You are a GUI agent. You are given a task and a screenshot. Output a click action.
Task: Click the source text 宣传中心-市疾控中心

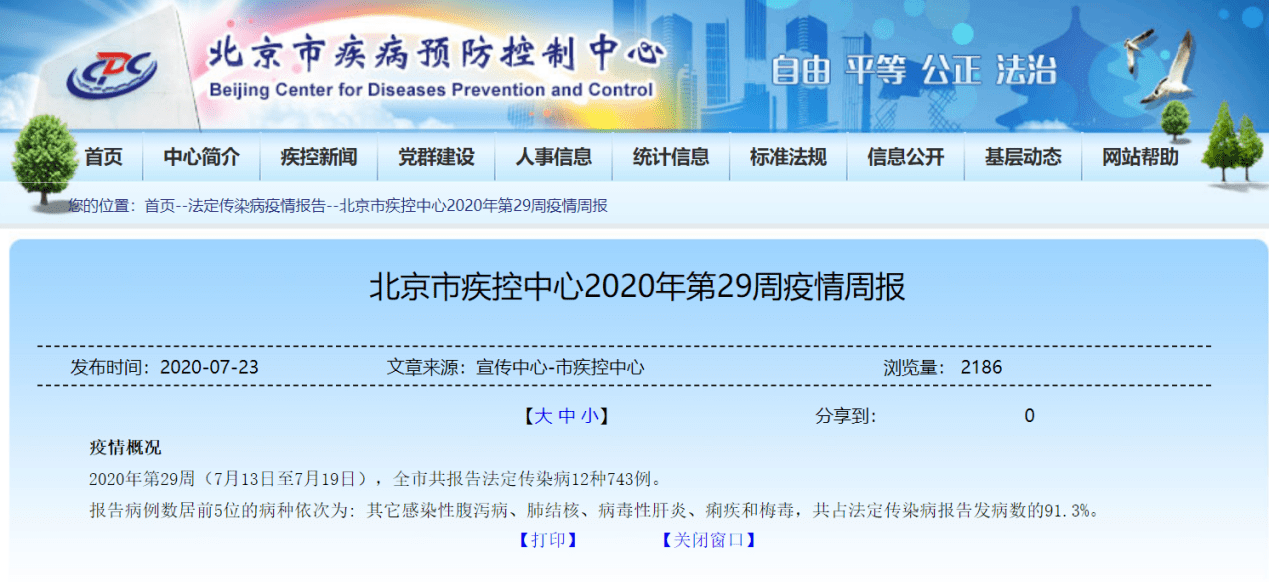[558, 367]
